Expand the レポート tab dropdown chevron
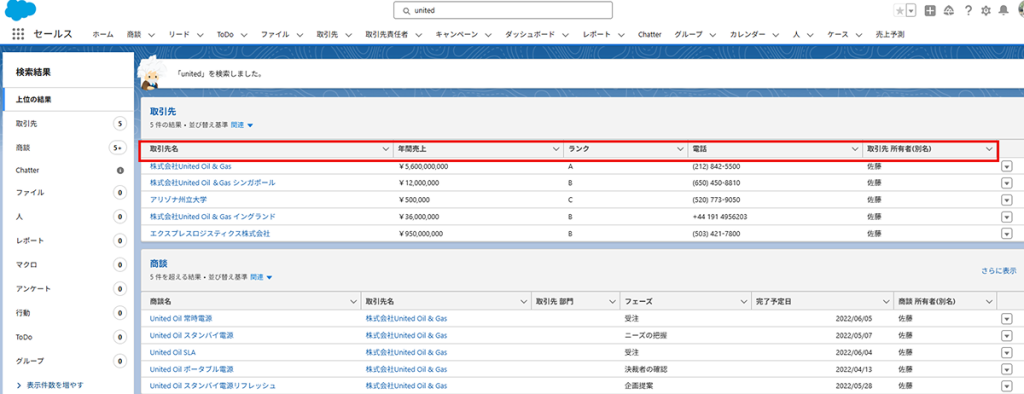The width and height of the screenshot is (1024, 394). click(622, 35)
